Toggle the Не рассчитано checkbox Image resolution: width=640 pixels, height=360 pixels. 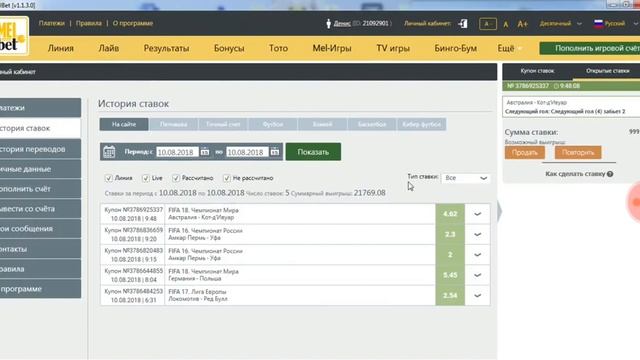coord(227,178)
